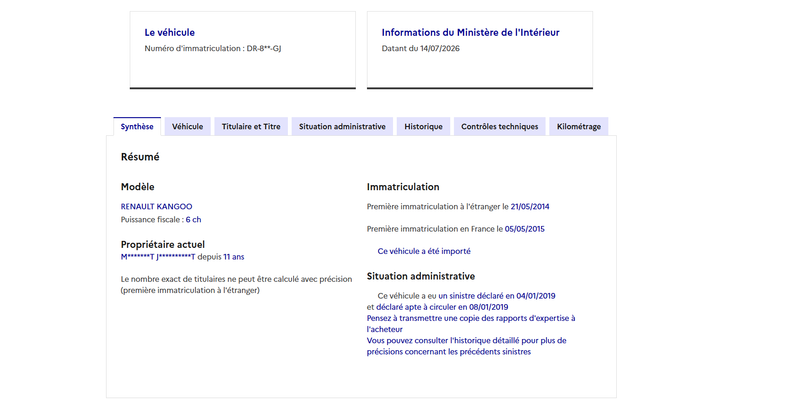The width and height of the screenshot is (800, 399).
Task: Click the 11 ans ownership duration
Action: (234, 257)
